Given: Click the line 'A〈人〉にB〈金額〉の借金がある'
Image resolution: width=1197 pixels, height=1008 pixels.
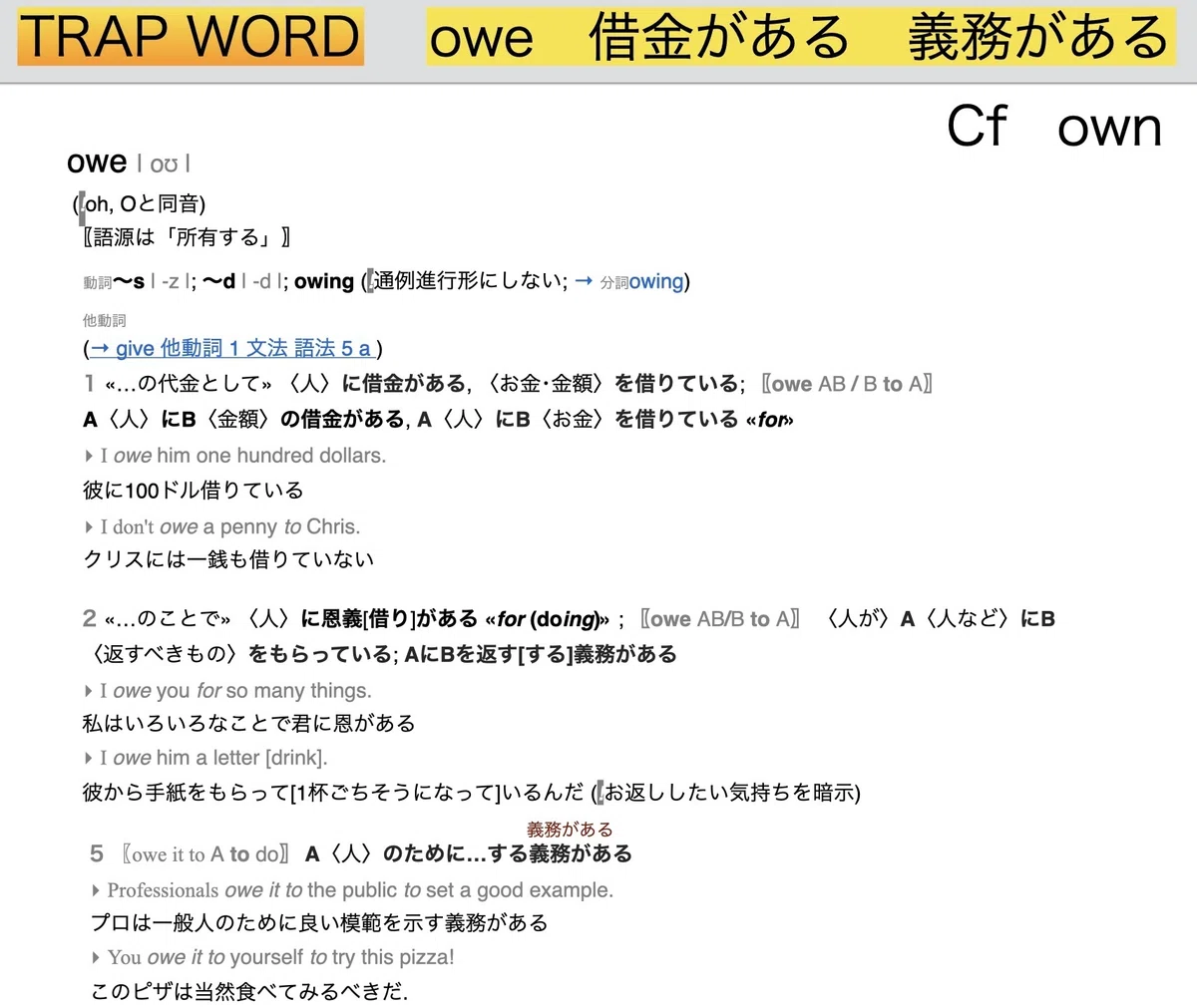Looking at the screenshot, I should tap(244, 419).
